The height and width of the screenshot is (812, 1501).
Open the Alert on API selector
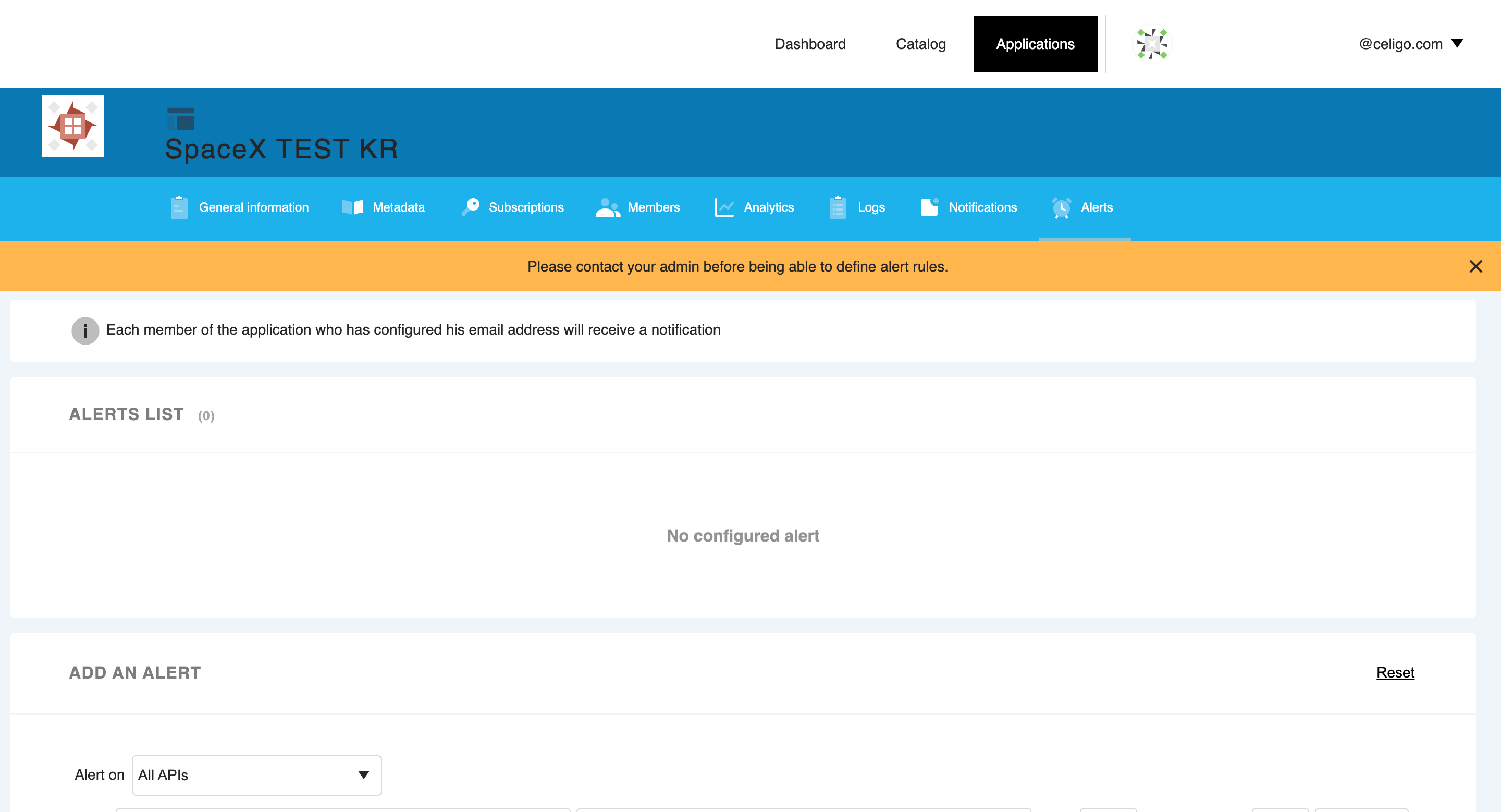click(255, 774)
